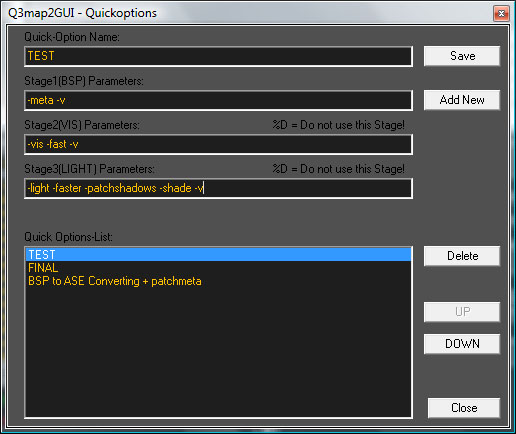This screenshot has width=516, height=434.
Task: Click the Quick-Option Name label
Action: coord(72,37)
